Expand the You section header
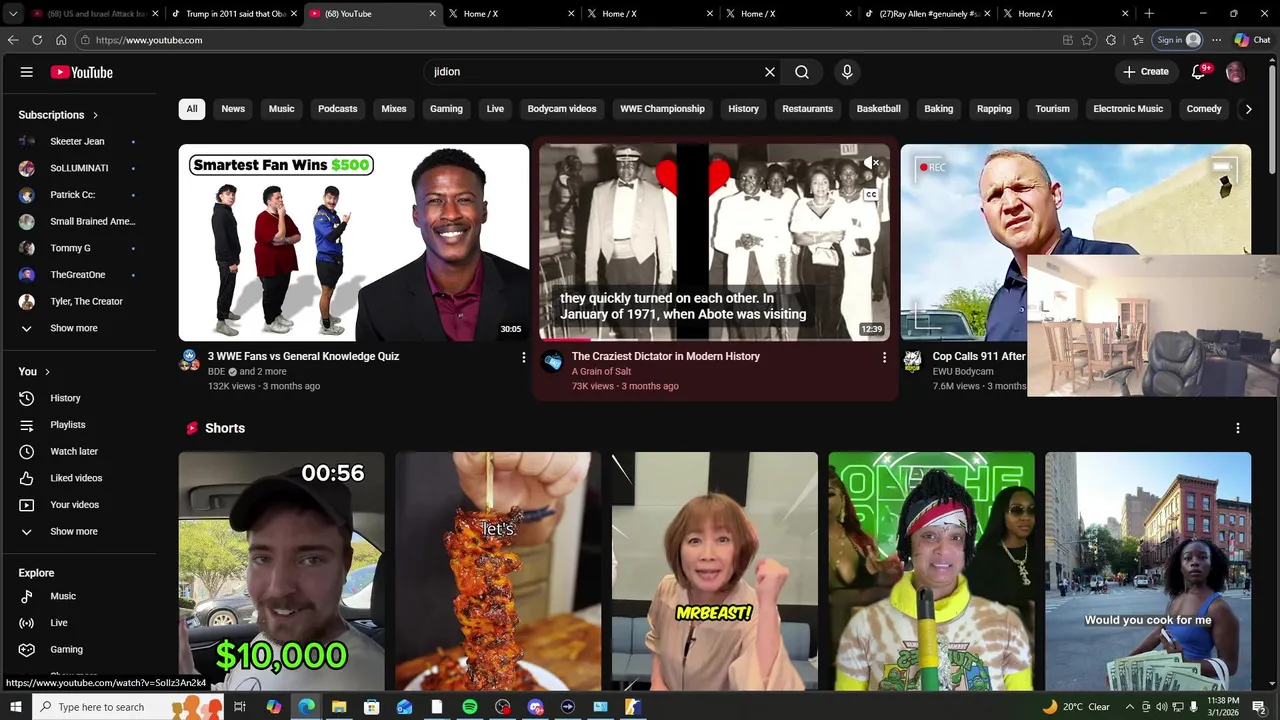Screen dimensions: 1280x720 tap(35, 371)
